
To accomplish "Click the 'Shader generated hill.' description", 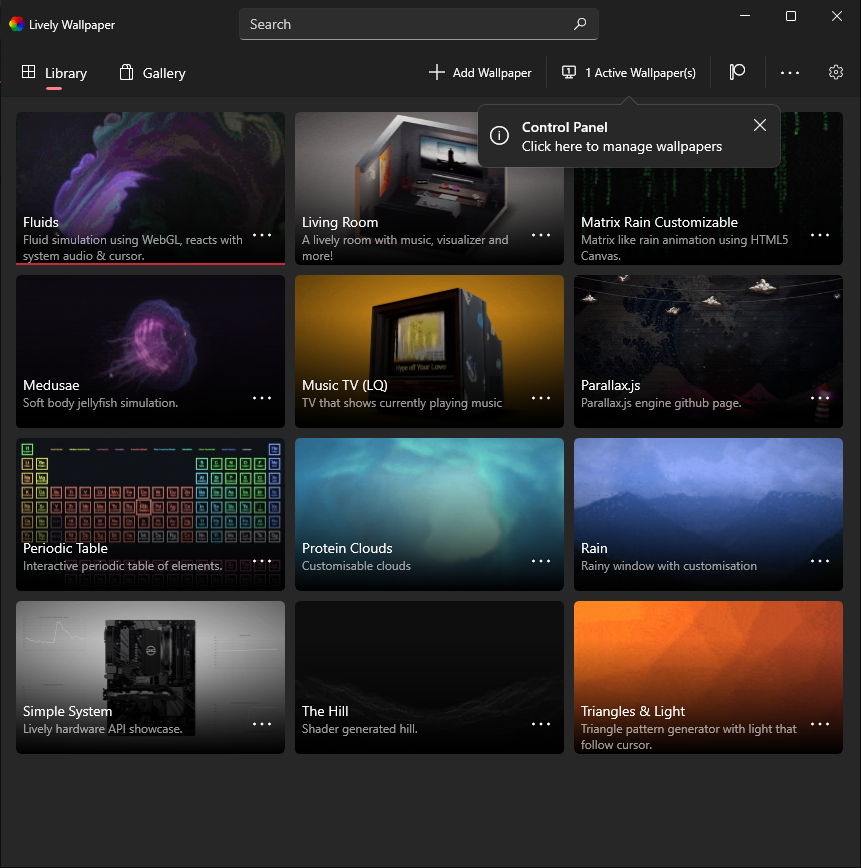I will (359, 729).
